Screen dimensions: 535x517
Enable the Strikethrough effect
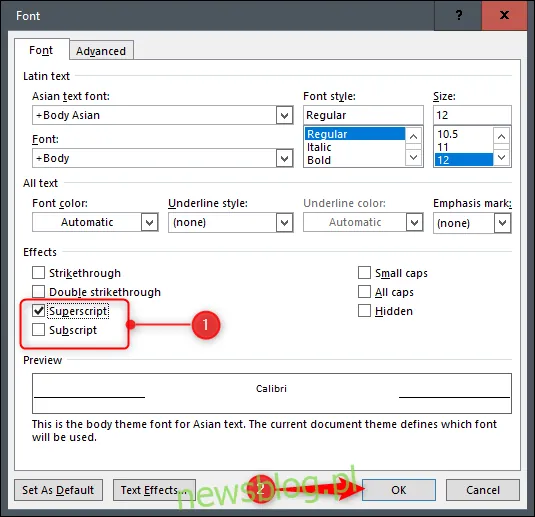[38, 273]
